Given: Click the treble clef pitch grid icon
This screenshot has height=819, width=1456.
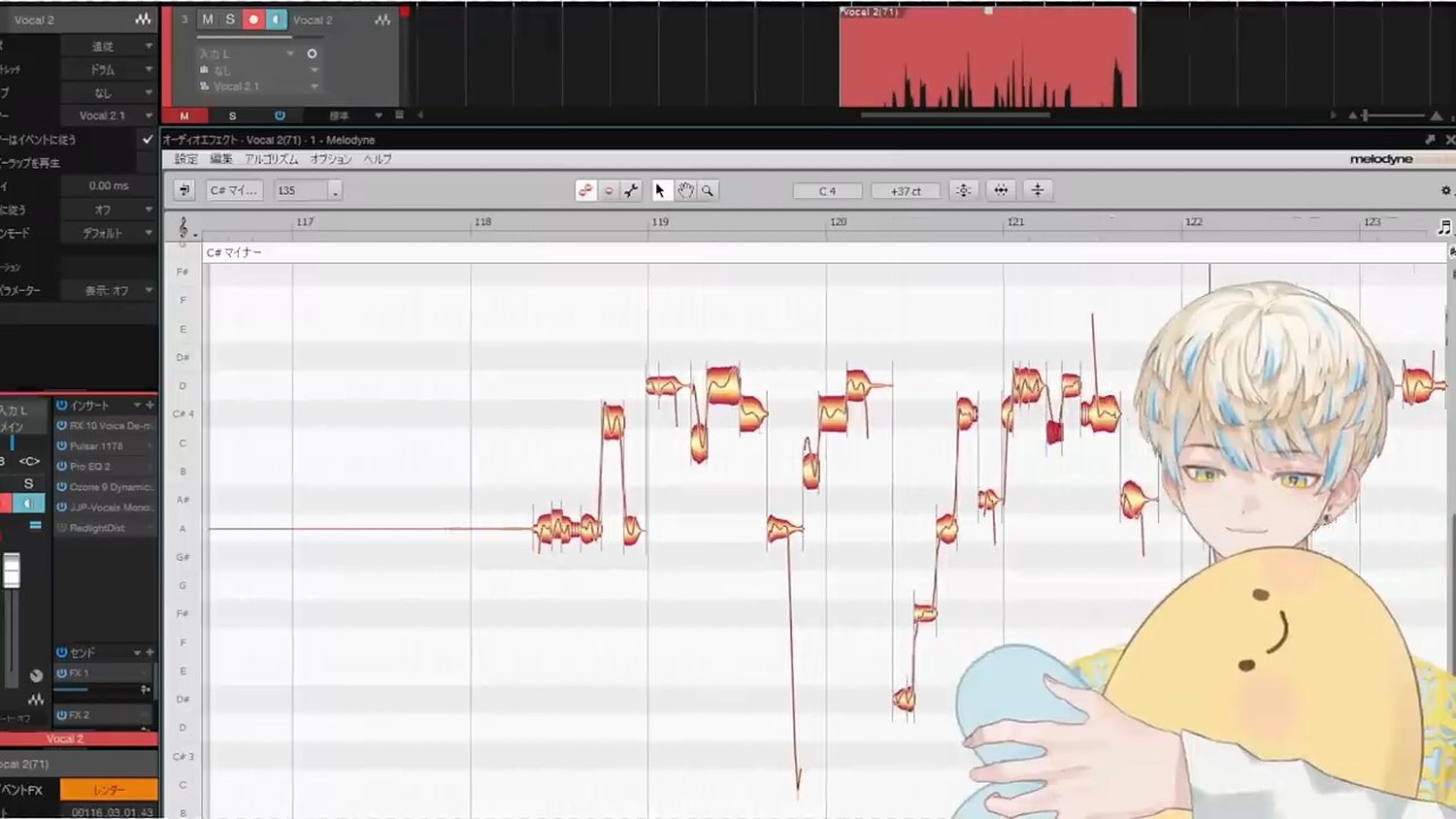Looking at the screenshot, I should 183,227.
